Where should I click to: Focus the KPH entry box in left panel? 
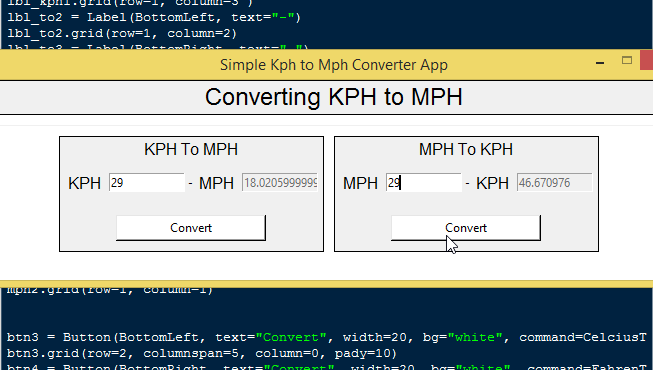147,182
